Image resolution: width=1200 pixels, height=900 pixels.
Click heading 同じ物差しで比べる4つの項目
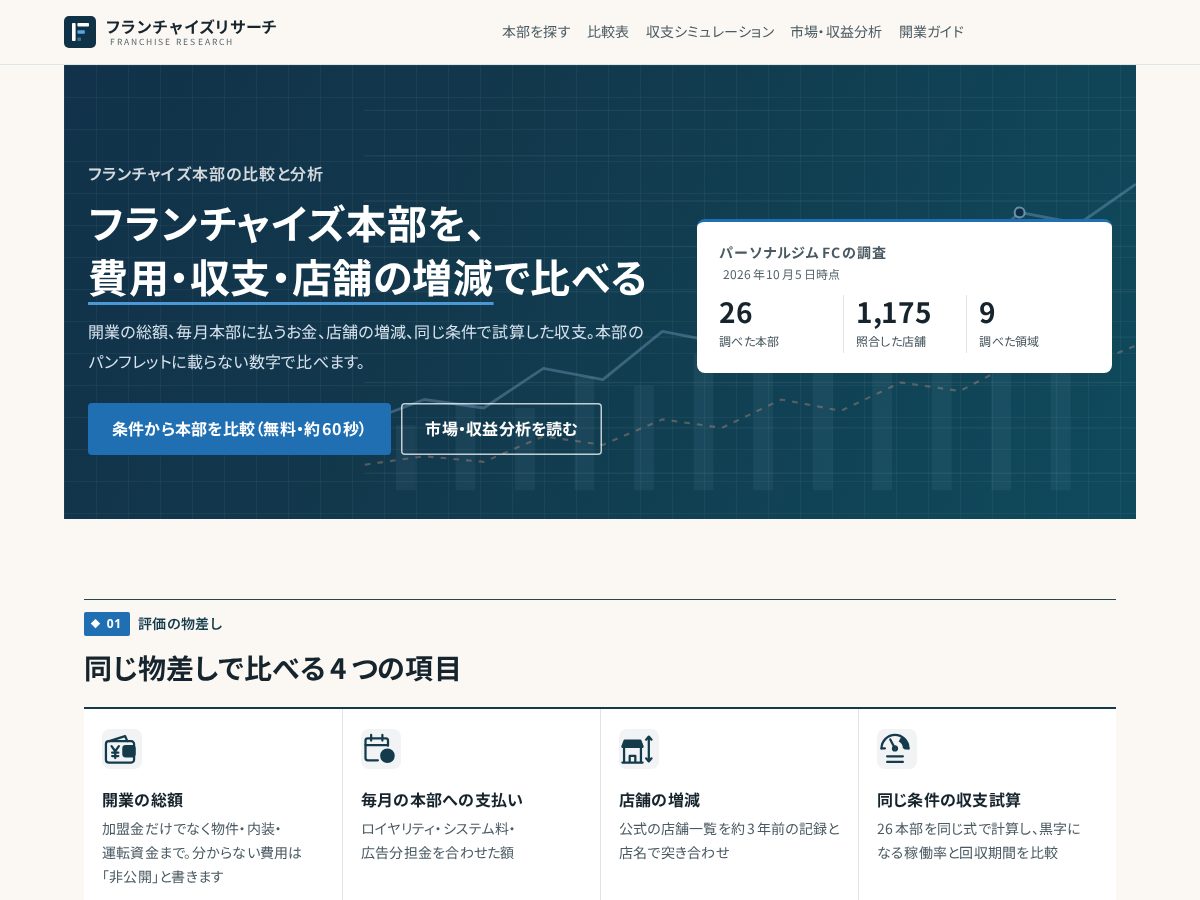[x=272, y=668]
